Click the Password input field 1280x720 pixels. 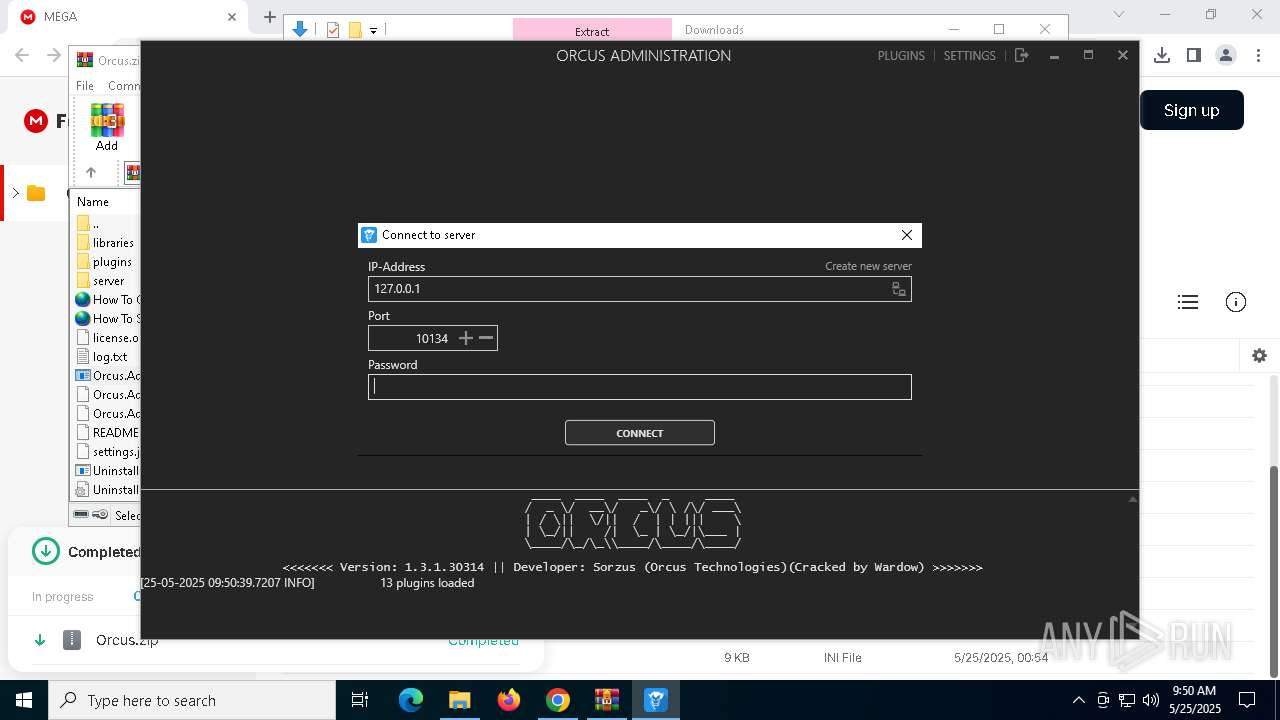[x=640, y=387]
